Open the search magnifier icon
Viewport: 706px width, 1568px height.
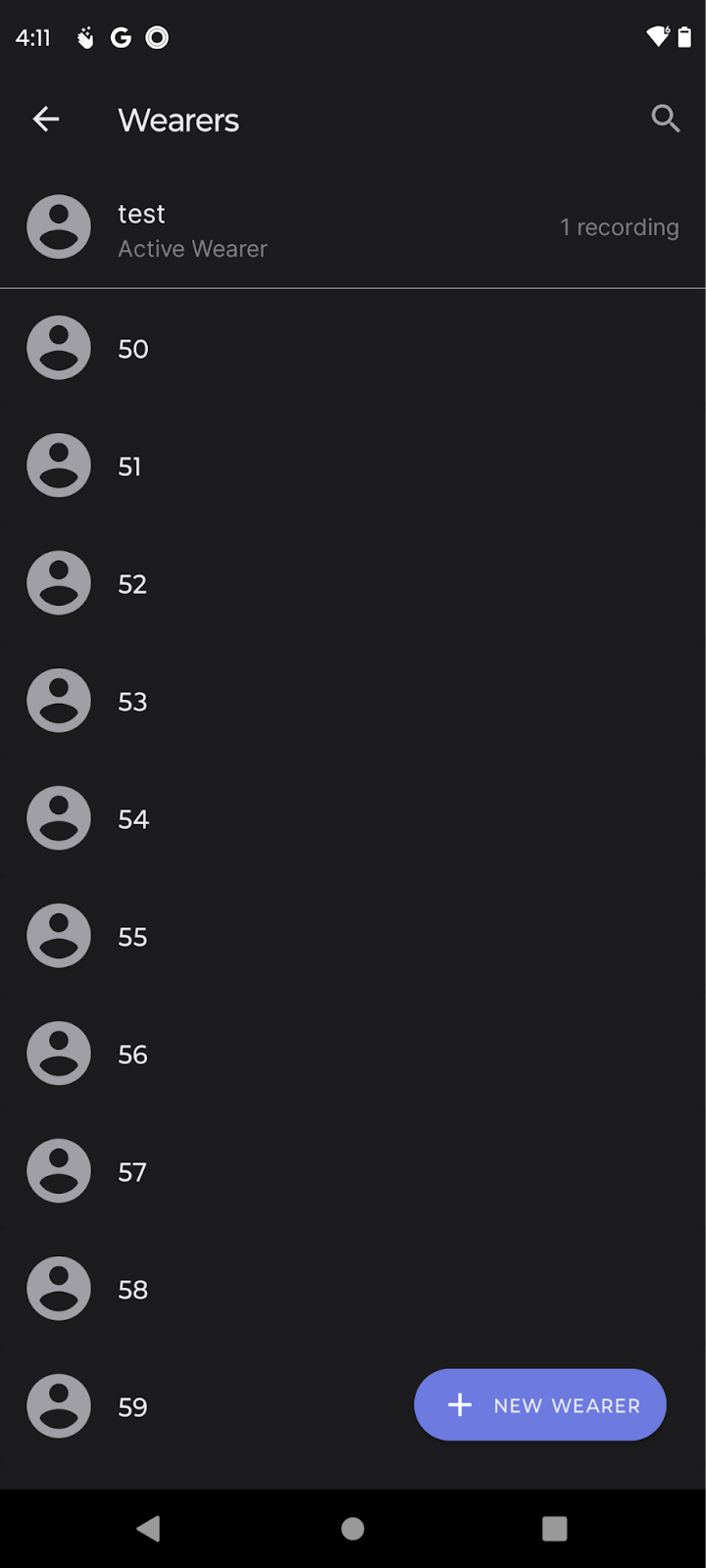666,119
